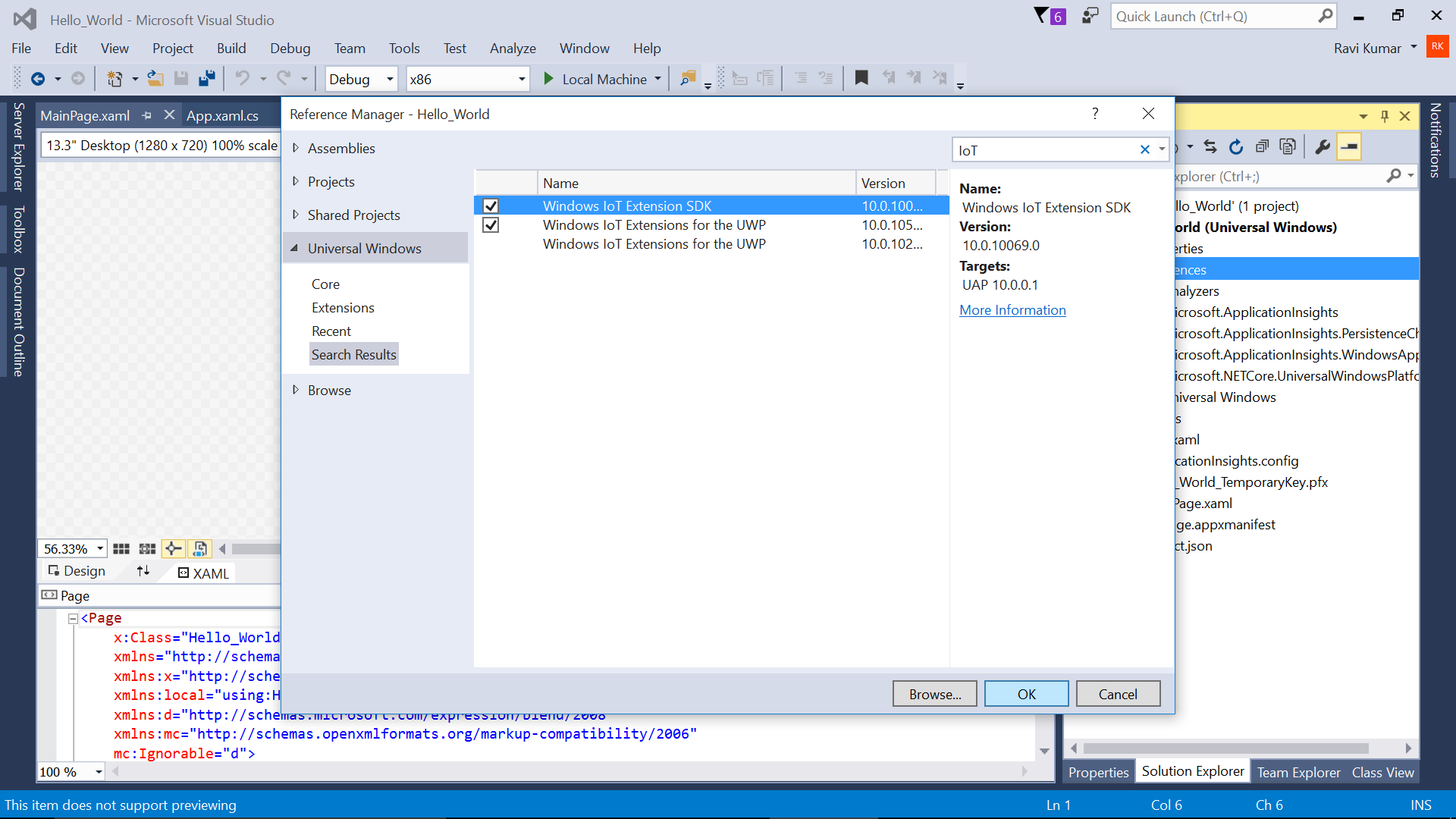Click swap panes arrows icon
Image resolution: width=1456 pixels, height=819 pixels.
(143, 571)
